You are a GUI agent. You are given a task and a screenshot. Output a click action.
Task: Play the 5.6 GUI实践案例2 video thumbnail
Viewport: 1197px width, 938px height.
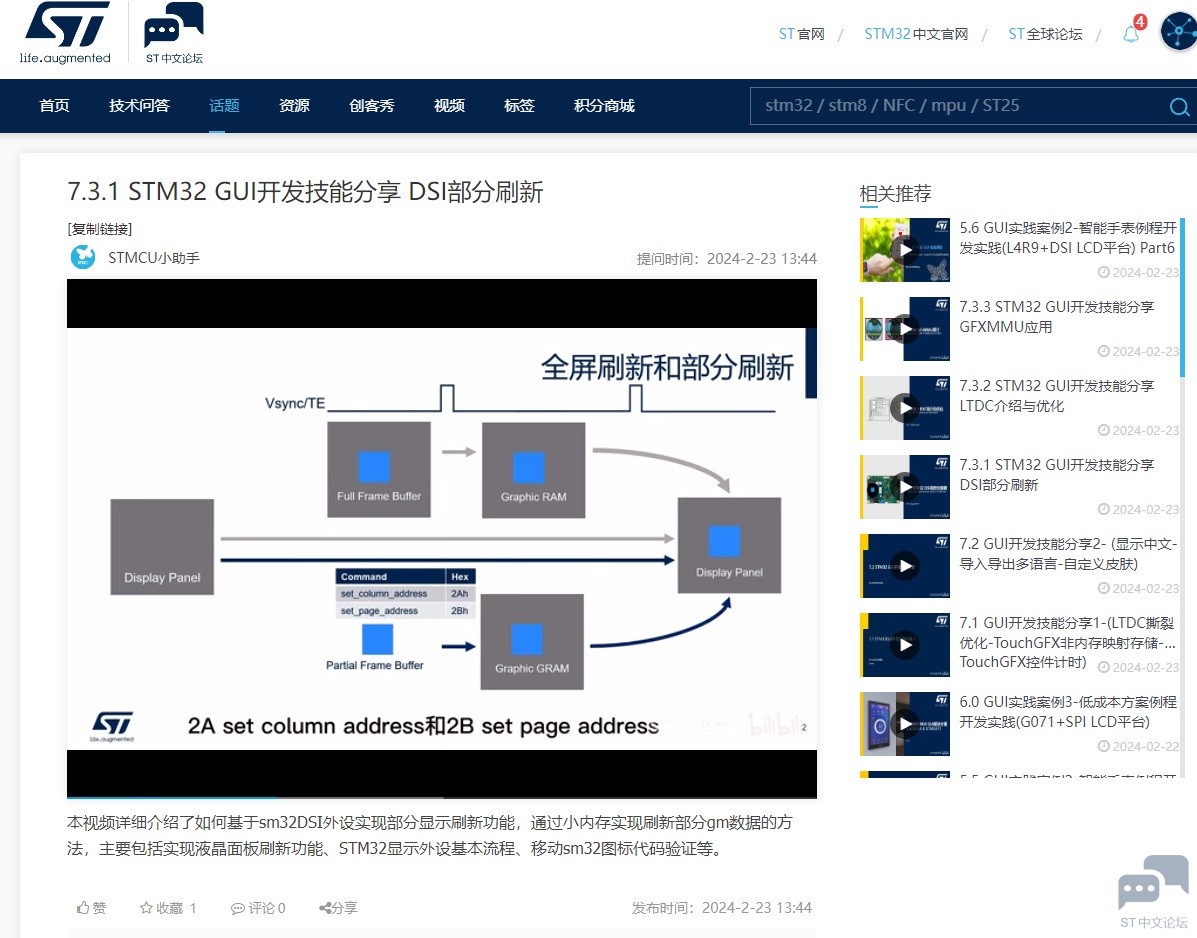coord(905,250)
